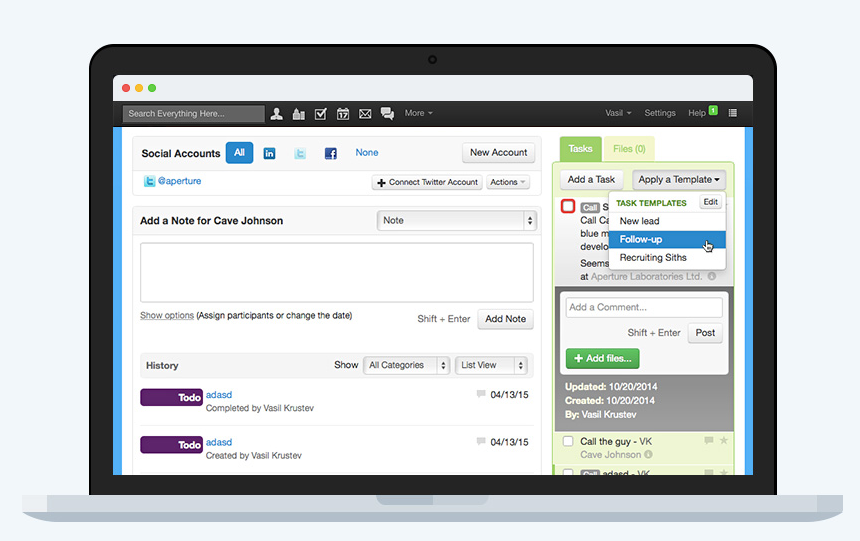The image size is (860, 541).
Task: Toggle the Apply a Template dropdown
Action: point(678,179)
